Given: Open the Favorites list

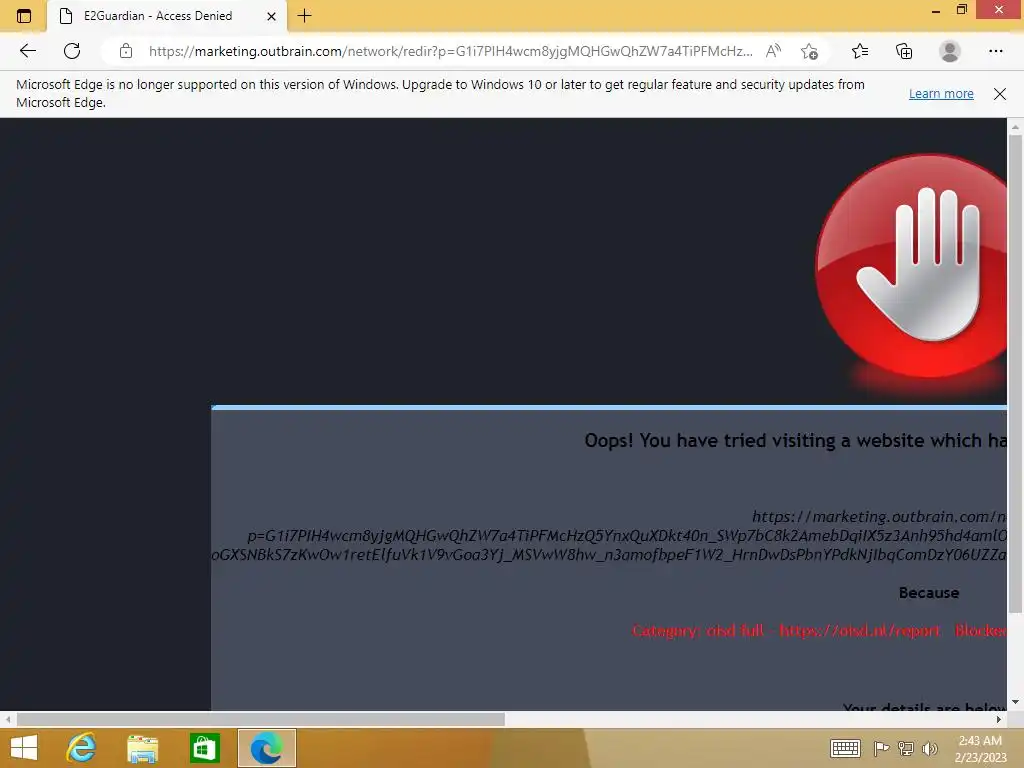Looking at the screenshot, I should point(860,51).
